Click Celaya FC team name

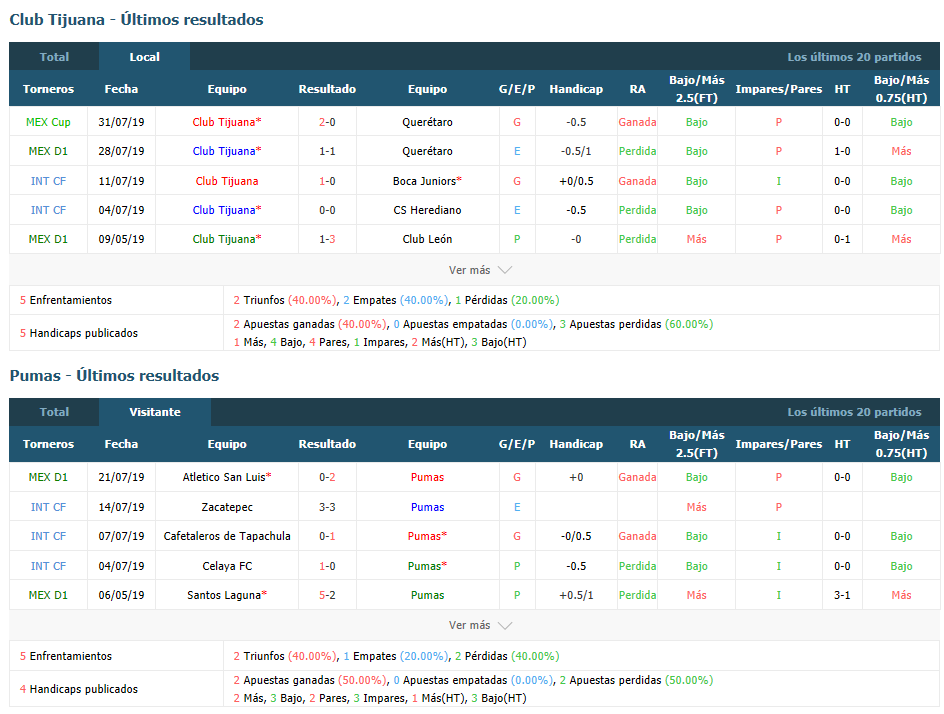coord(227,566)
